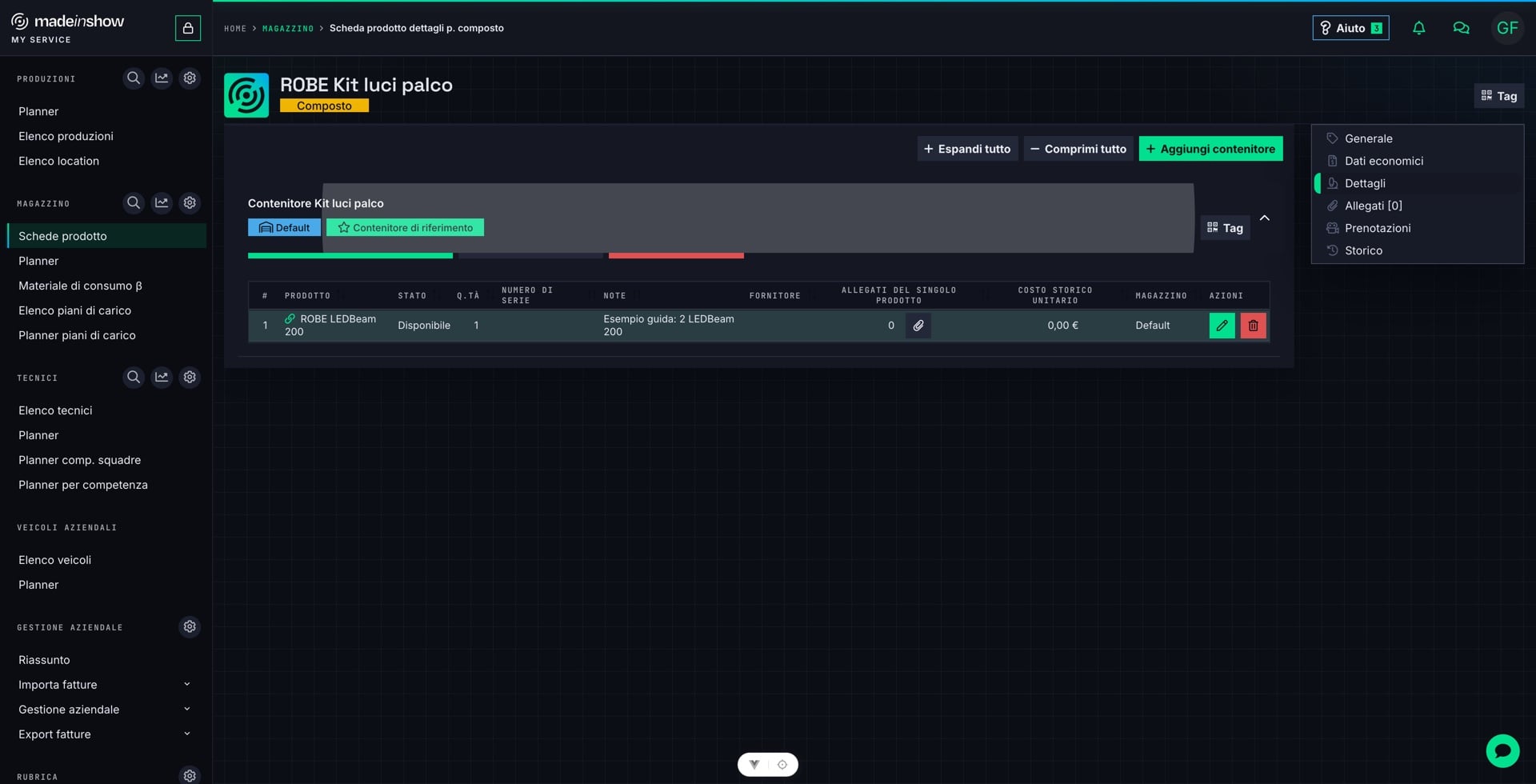
Task: Click Espandi tutto button
Action: coord(967,149)
